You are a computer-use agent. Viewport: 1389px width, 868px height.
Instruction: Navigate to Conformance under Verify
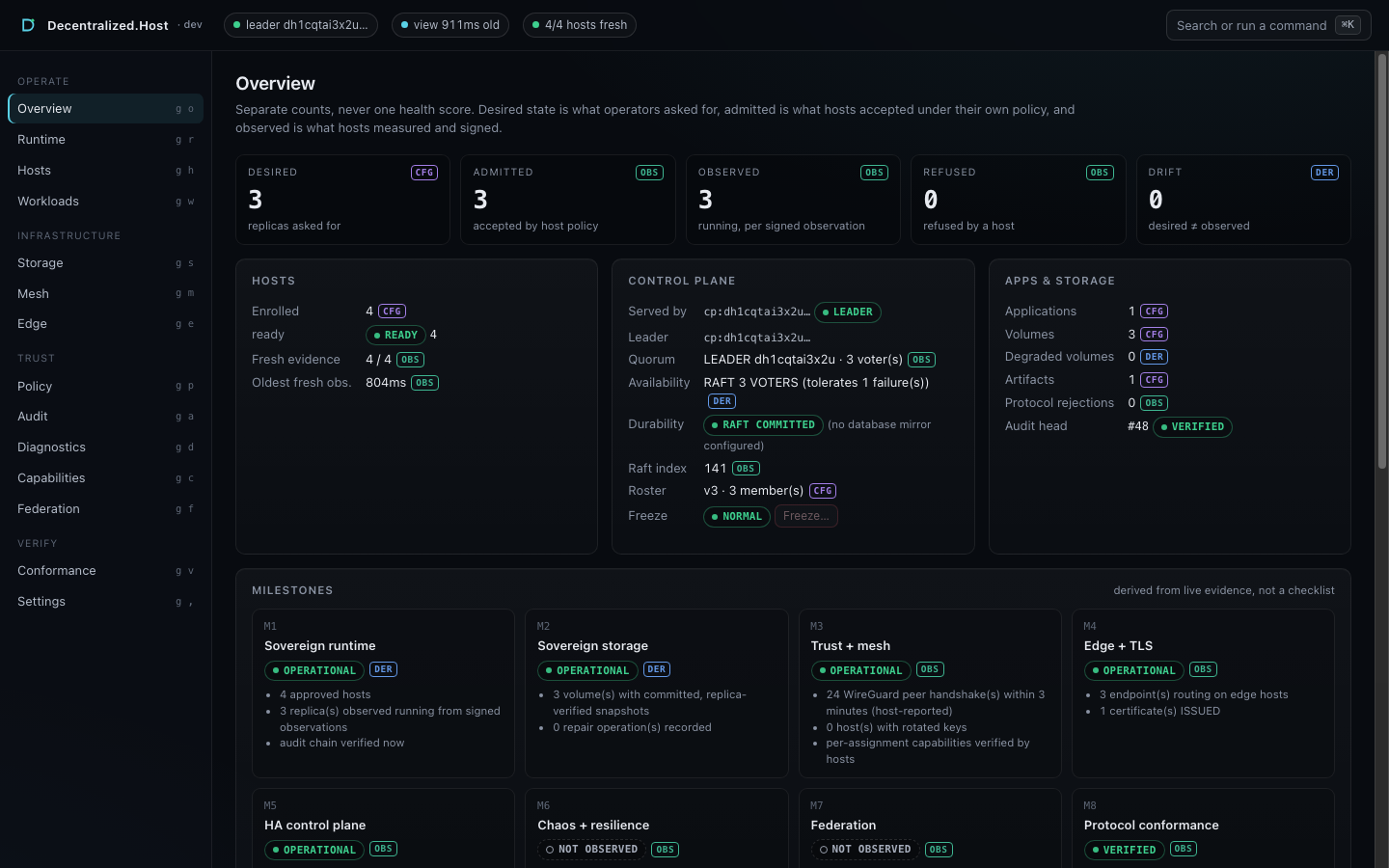pyautogui.click(x=106, y=571)
